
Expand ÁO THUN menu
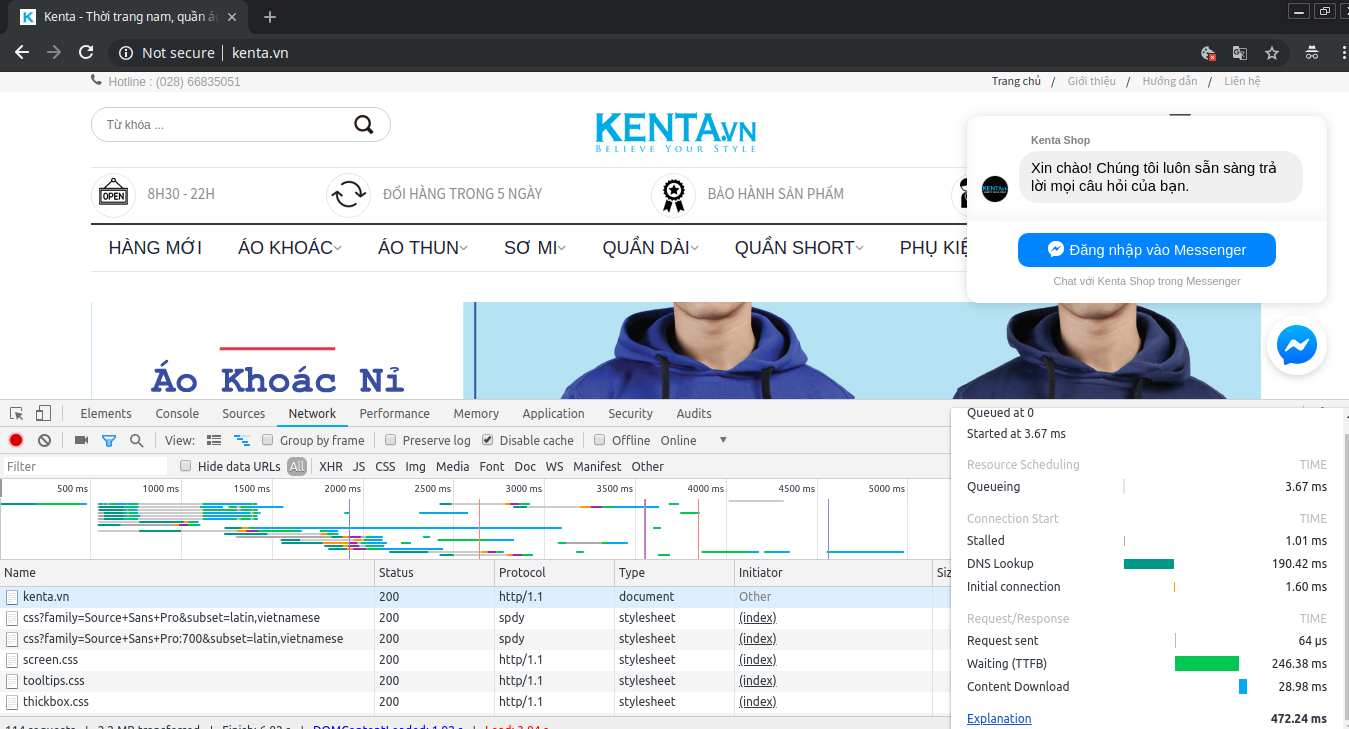pos(423,248)
